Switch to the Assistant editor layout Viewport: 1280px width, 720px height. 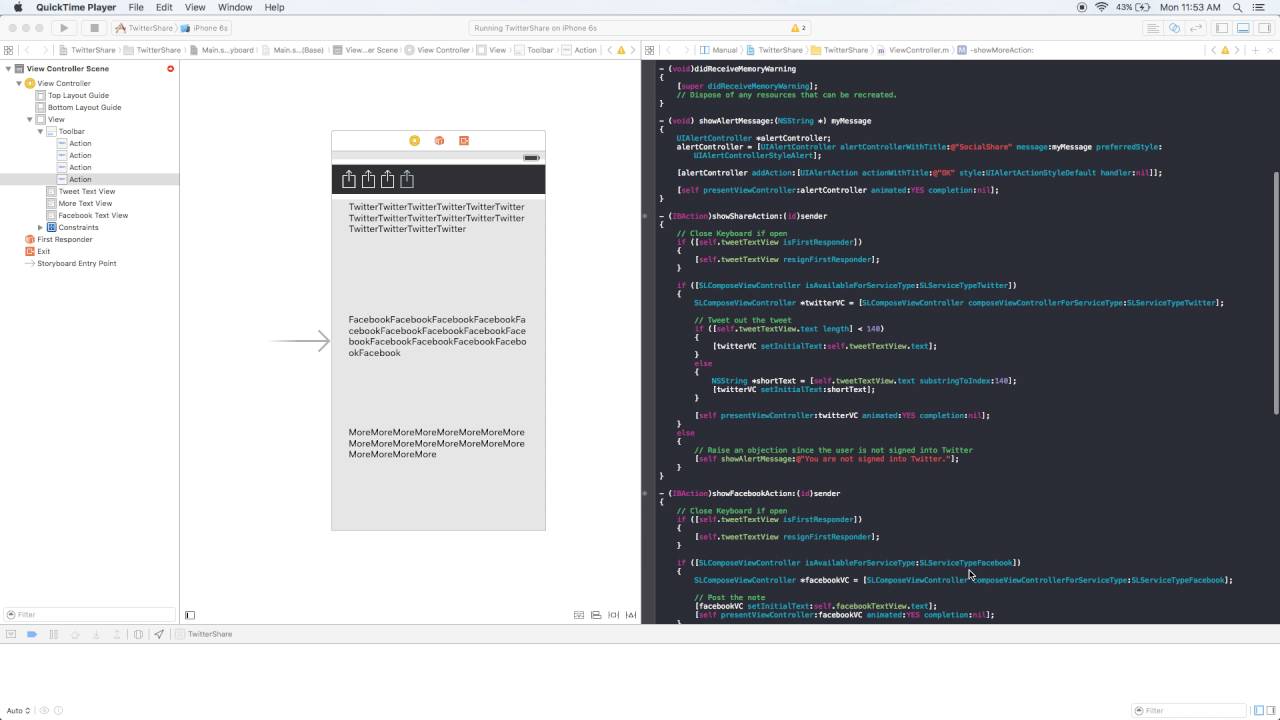click(1175, 28)
